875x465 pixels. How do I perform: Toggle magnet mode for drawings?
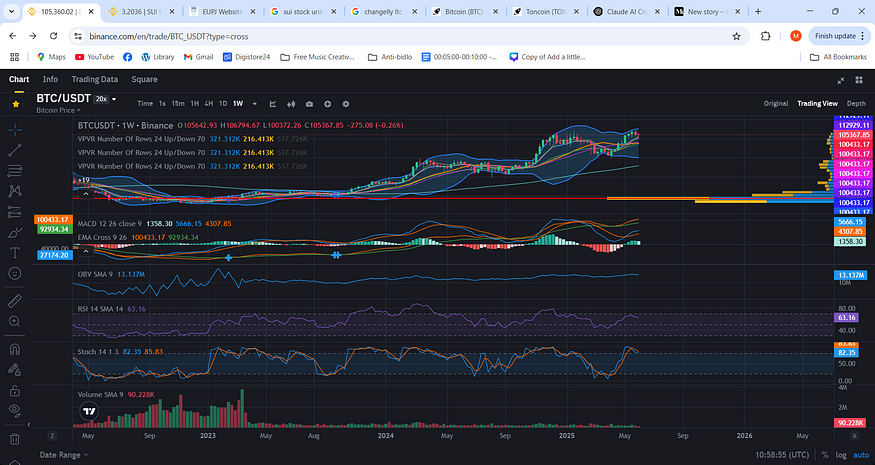tap(15, 349)
